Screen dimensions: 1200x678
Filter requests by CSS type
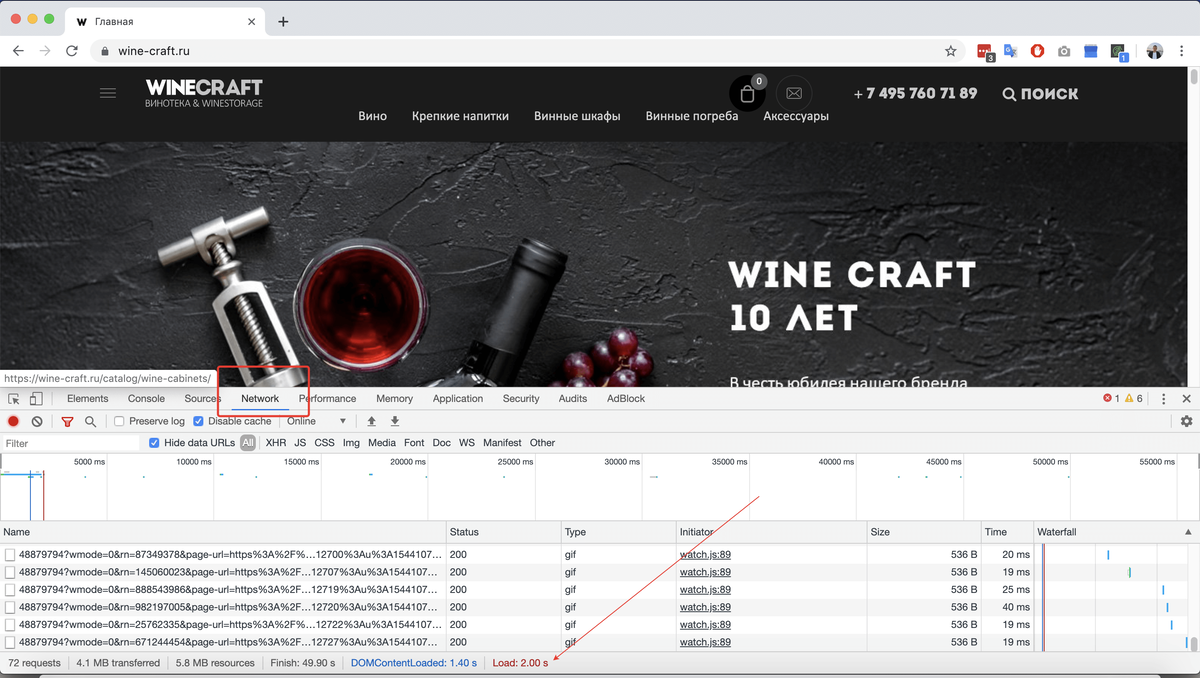click(324, 443)
